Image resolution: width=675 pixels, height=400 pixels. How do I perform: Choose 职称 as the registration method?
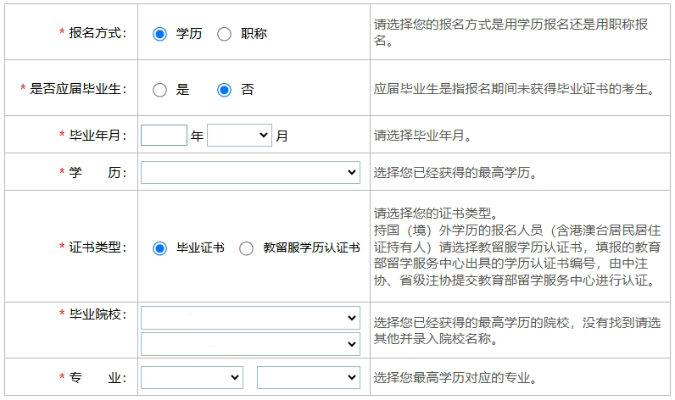[223, 34]
